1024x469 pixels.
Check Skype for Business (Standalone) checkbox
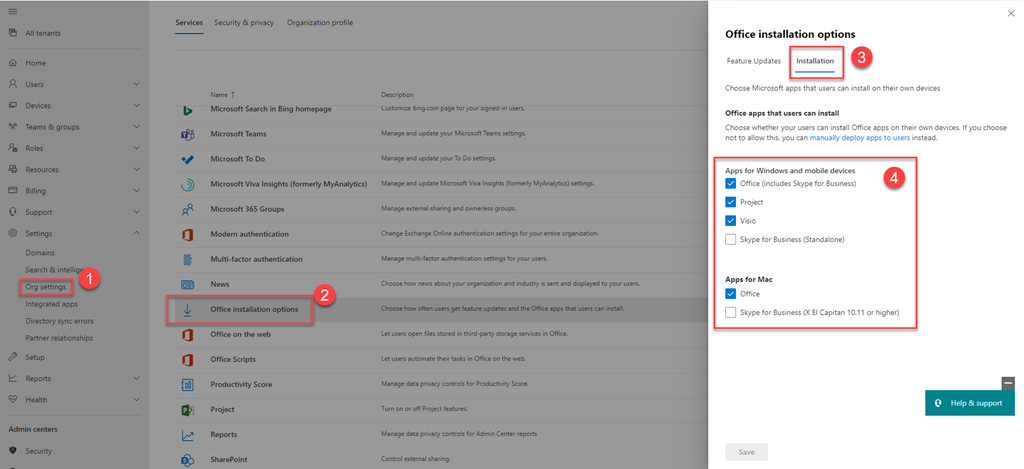730,240
